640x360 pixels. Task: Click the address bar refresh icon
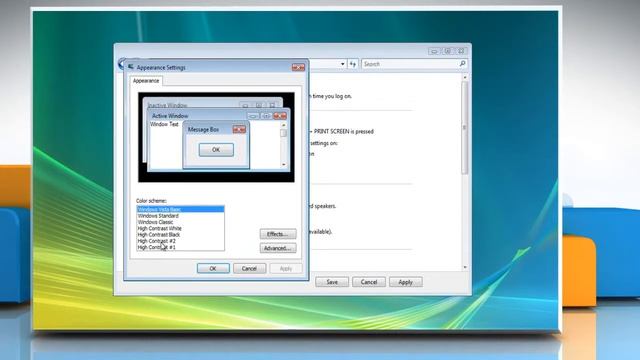pyautogui.click(x=353, y=64)
